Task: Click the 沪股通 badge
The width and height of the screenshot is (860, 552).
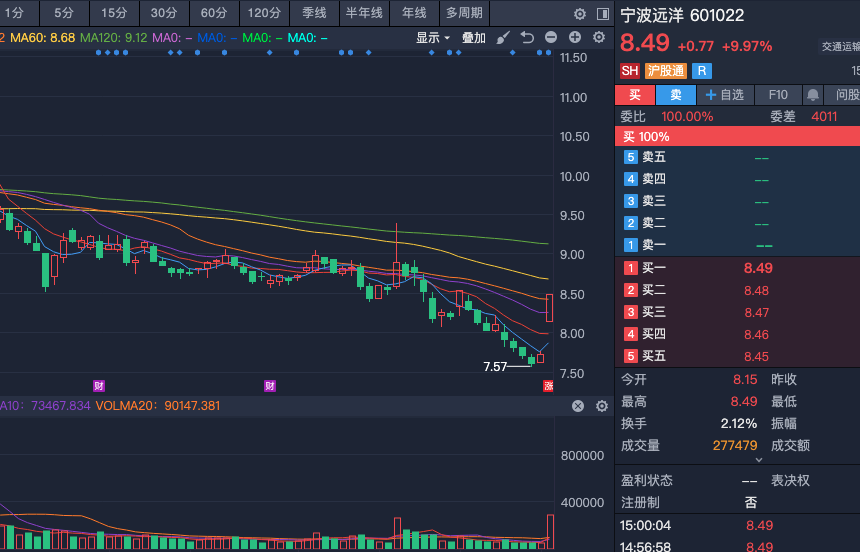Action: 665,71
